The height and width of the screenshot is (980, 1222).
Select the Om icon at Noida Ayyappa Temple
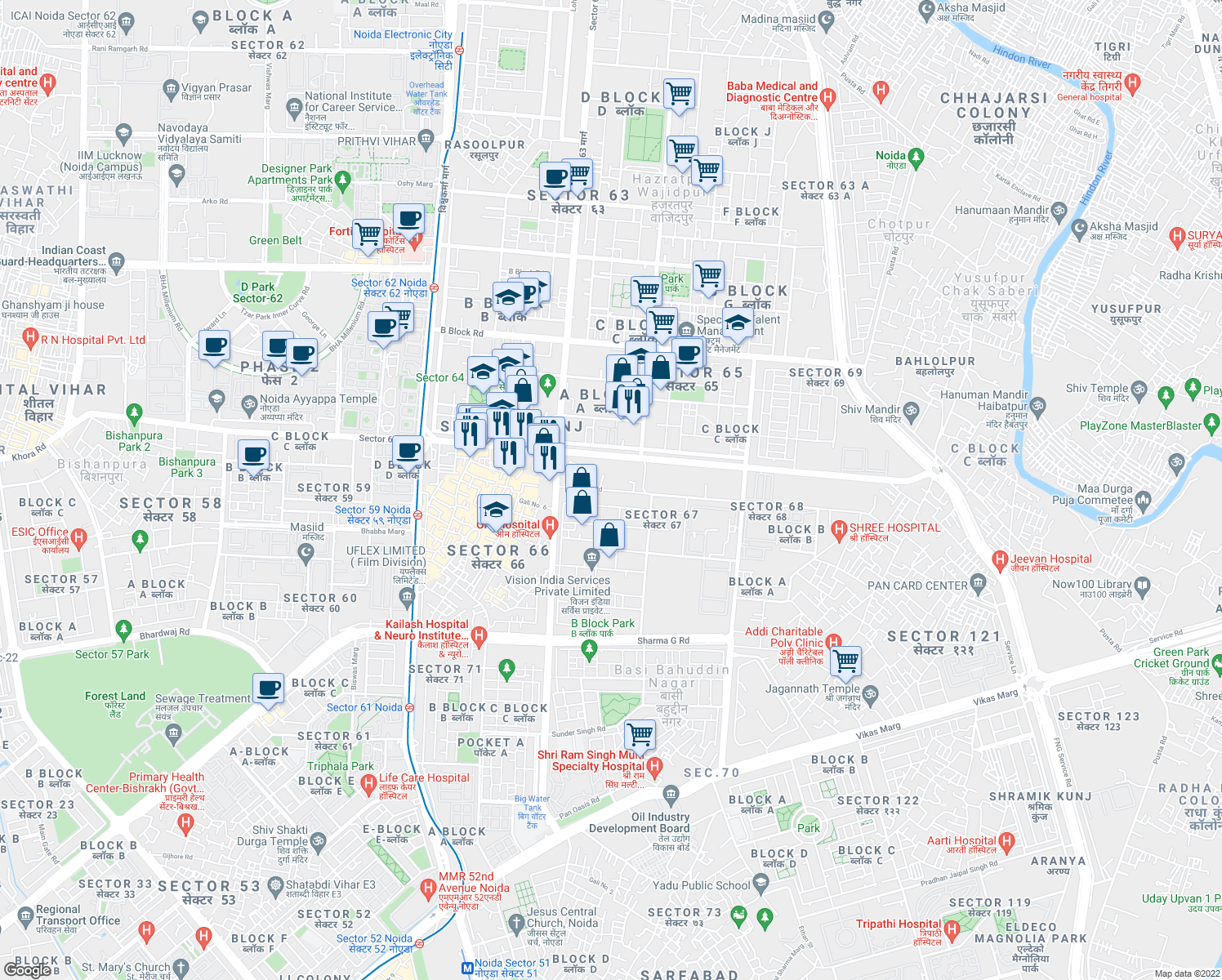[x=250, y=403]
